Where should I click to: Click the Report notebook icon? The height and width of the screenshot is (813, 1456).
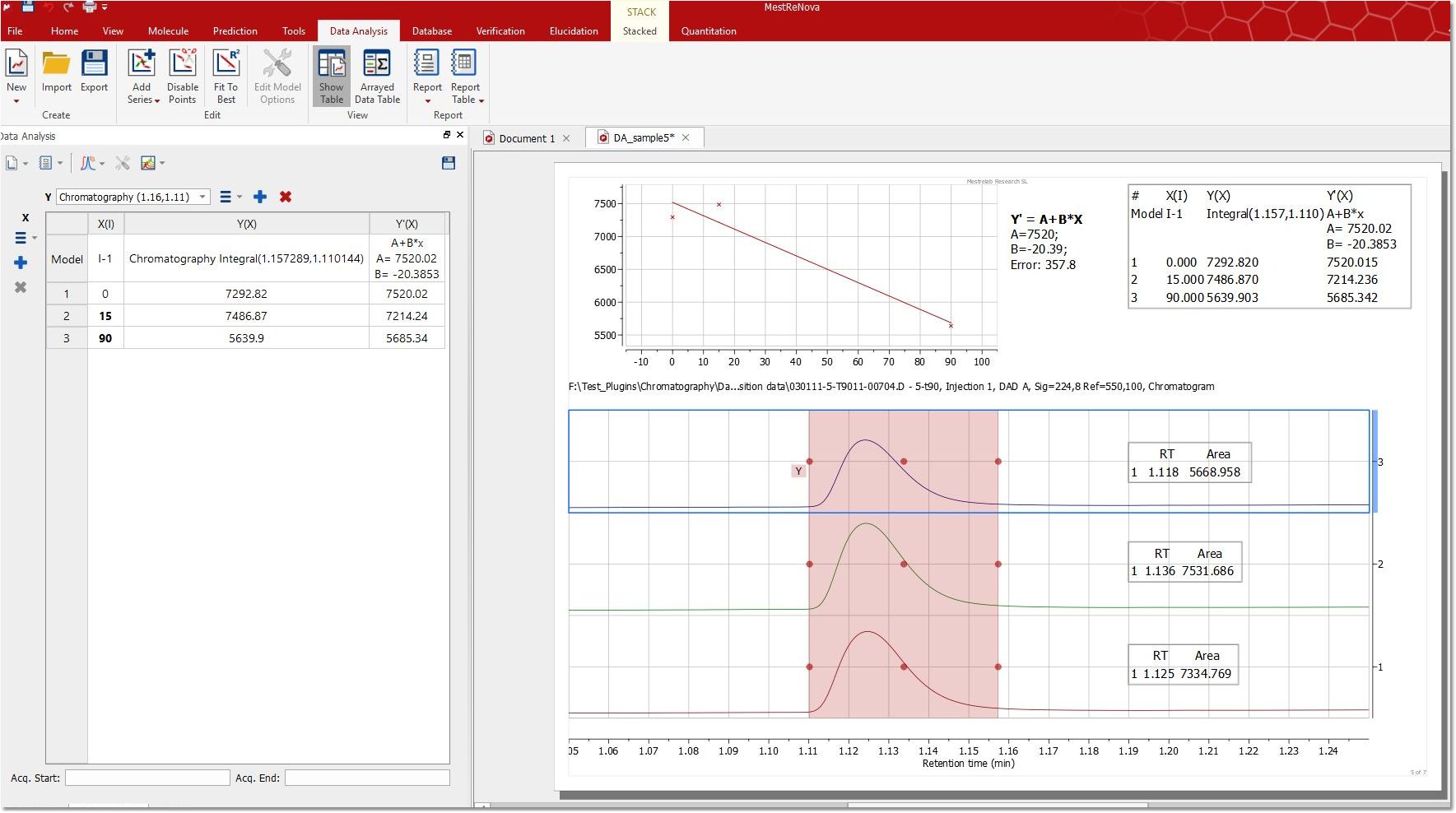pyautogui.click(x=426, y=63)
